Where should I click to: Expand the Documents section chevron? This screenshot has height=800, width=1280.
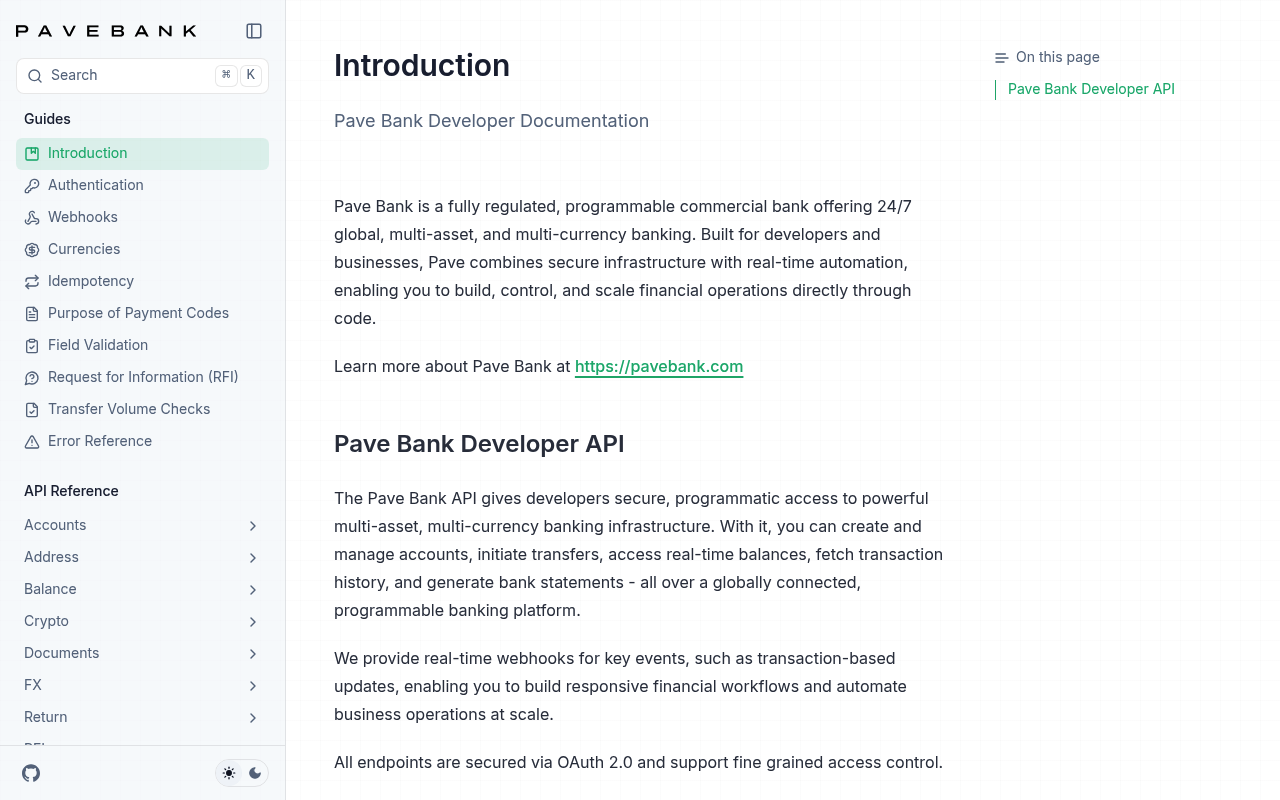click(253, 653)
